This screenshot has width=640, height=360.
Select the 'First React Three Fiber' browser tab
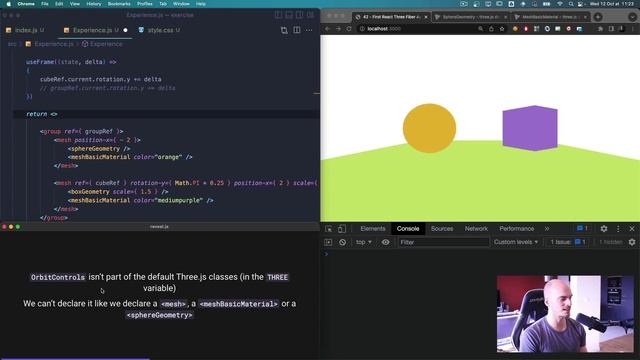390,17
